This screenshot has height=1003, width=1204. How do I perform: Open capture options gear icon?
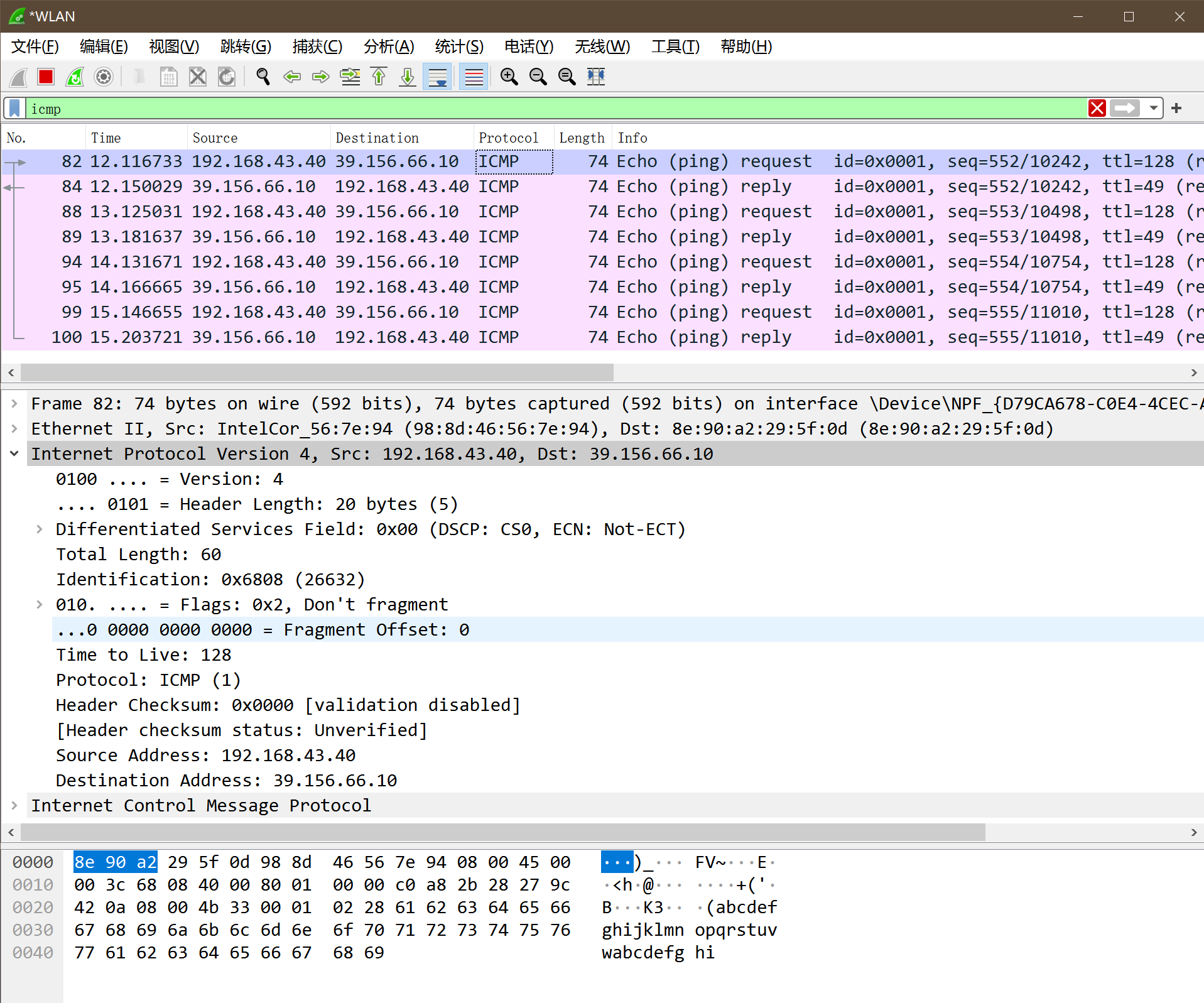[104, 77]
